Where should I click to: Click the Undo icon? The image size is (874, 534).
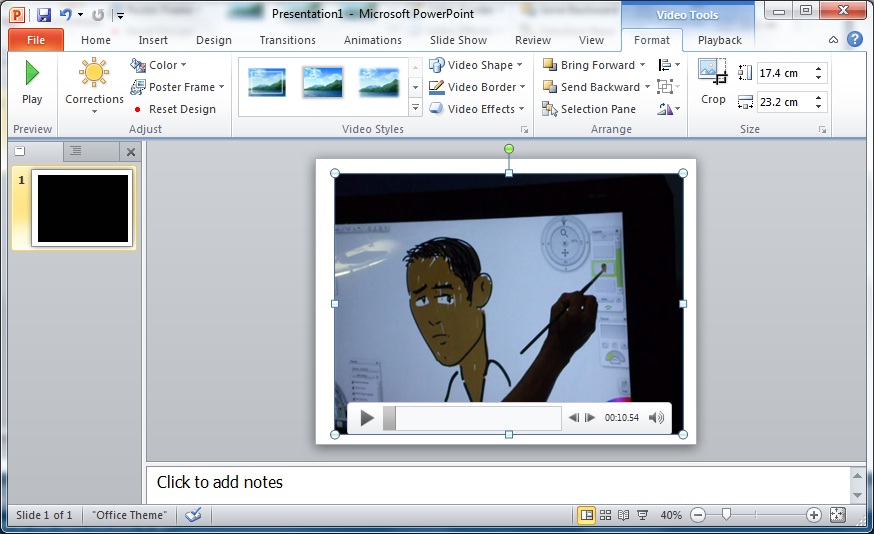(66, 15)
